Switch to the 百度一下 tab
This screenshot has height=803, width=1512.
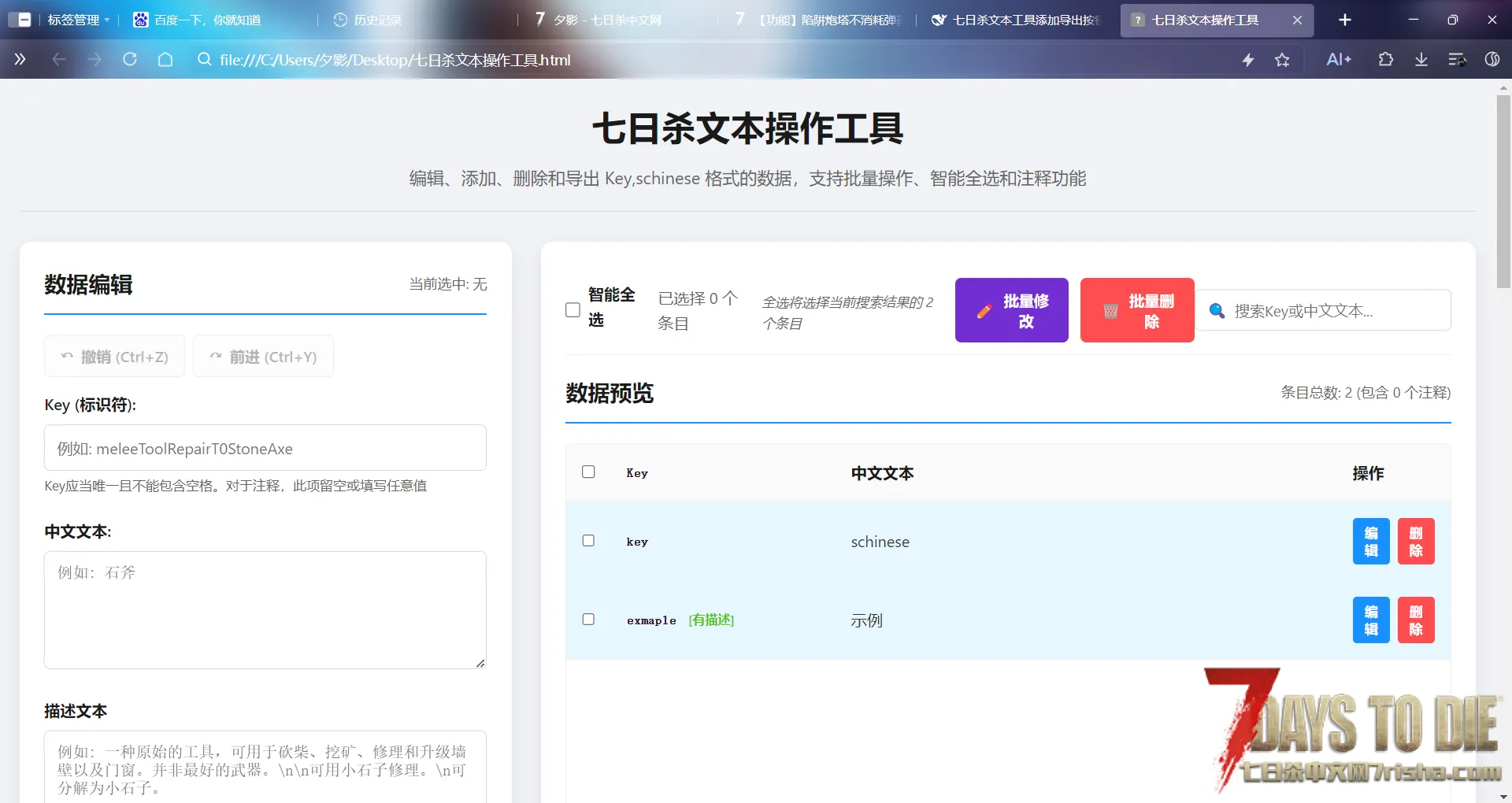206,20
